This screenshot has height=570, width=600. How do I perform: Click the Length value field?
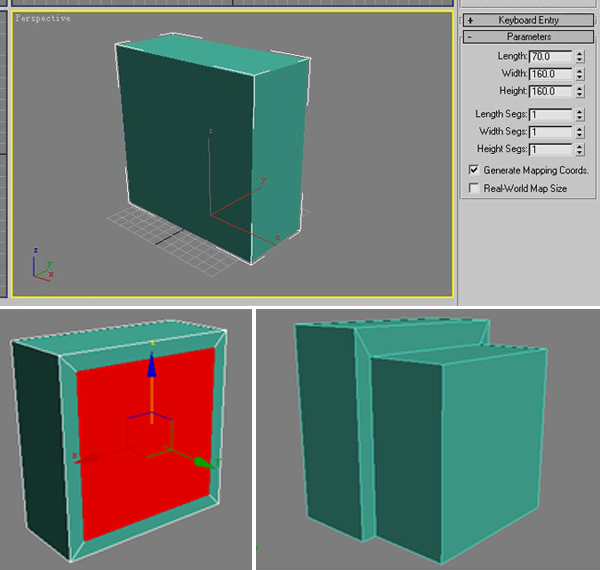pyautogui.click(x=551, y=56)
